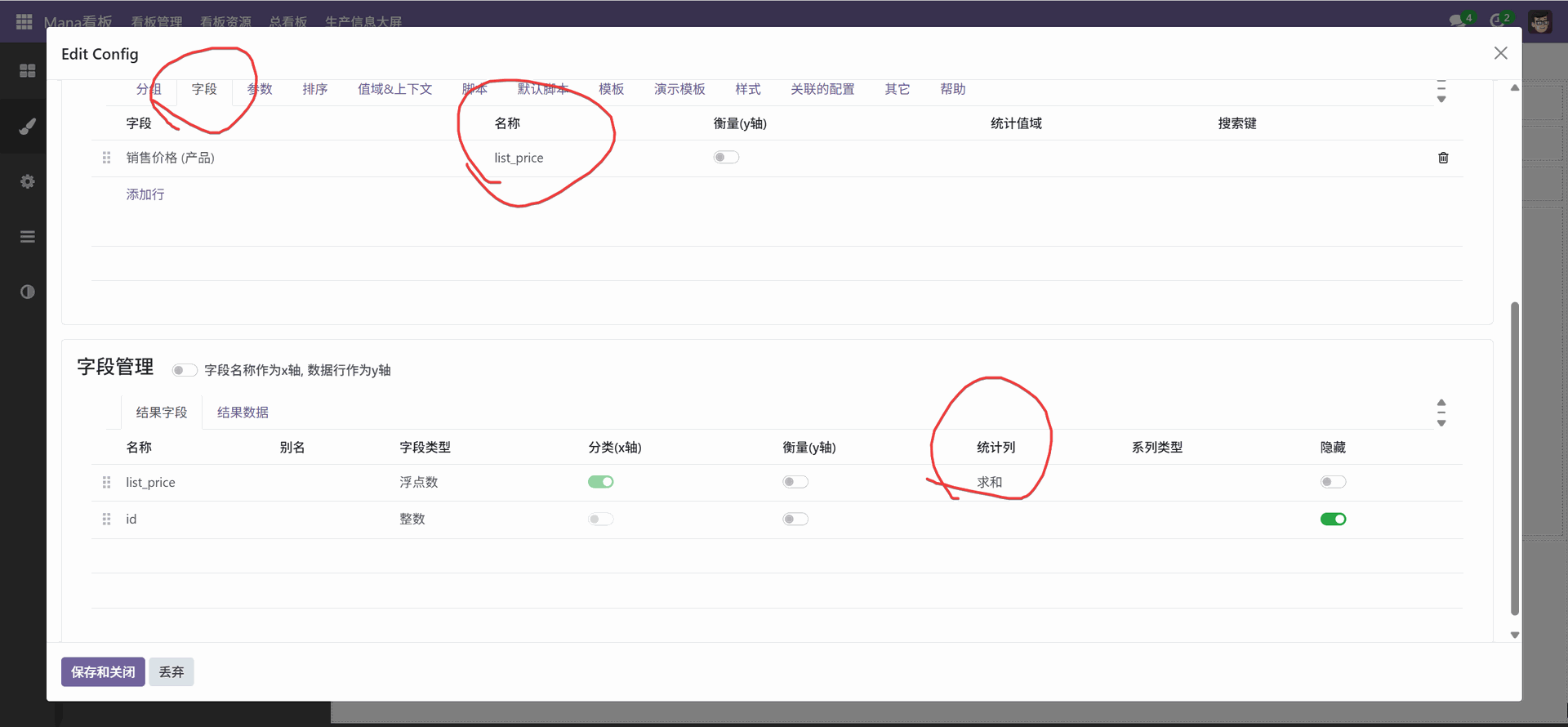Click 丢弃 button
Screen dimensions: 1568x727
(171, 672)
